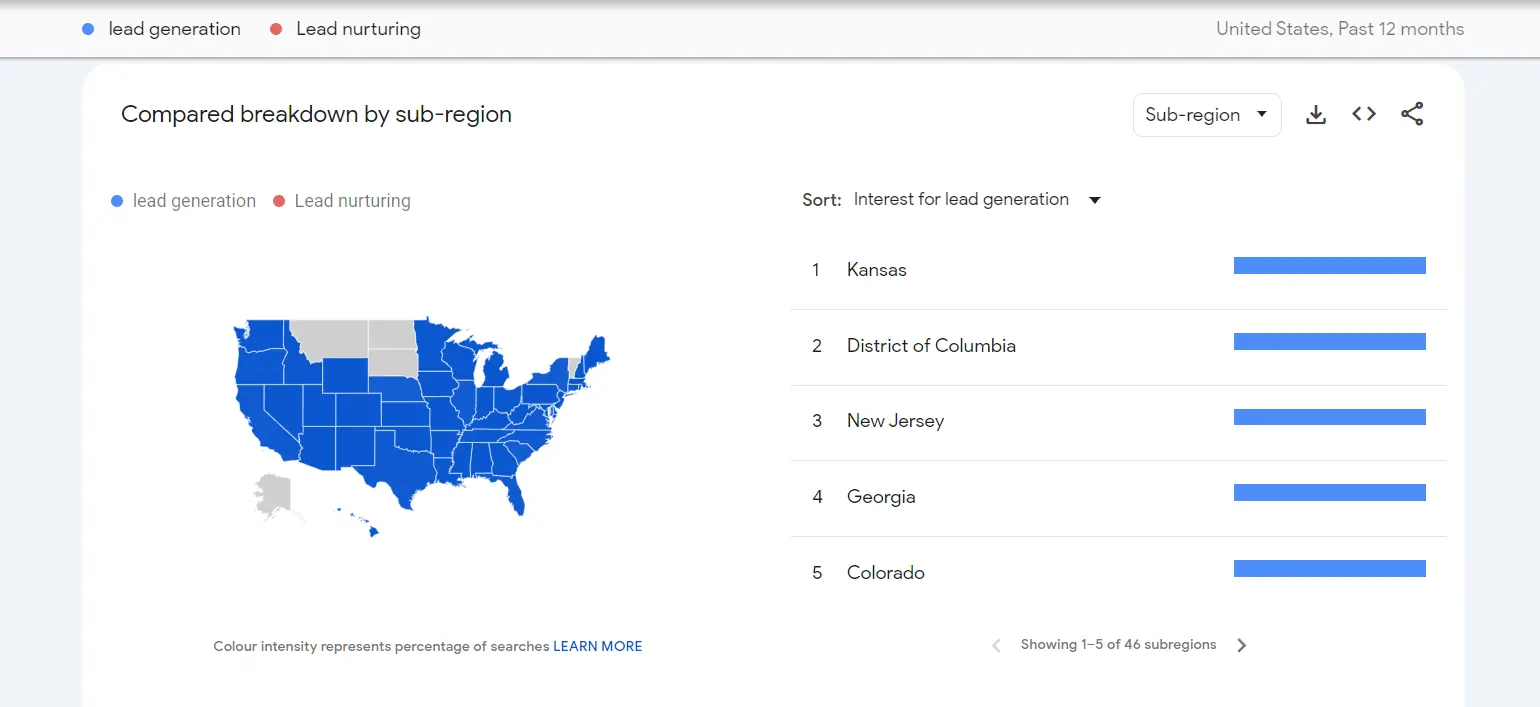The width and height of the screenshot is (1540, 707).
Task: Click the download icon to export data
Action: 1316,114
